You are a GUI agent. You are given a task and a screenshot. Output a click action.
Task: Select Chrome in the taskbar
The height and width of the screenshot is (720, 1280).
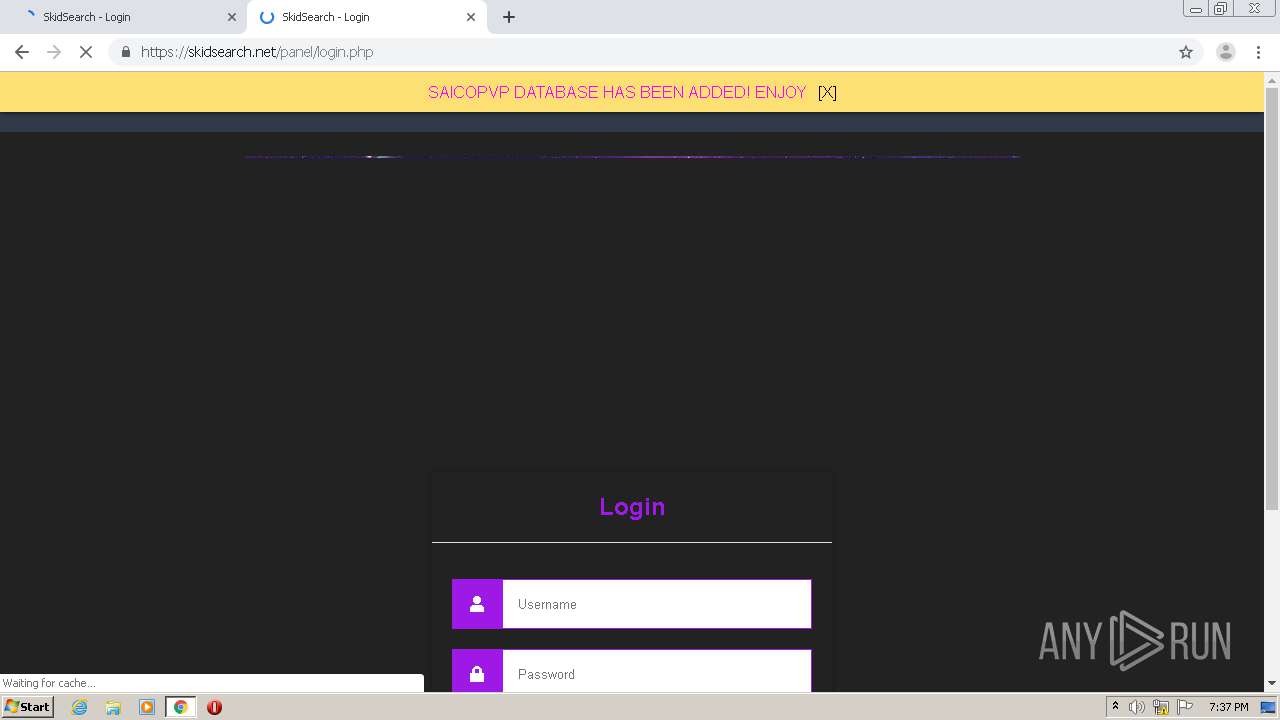tap(180, 707)
